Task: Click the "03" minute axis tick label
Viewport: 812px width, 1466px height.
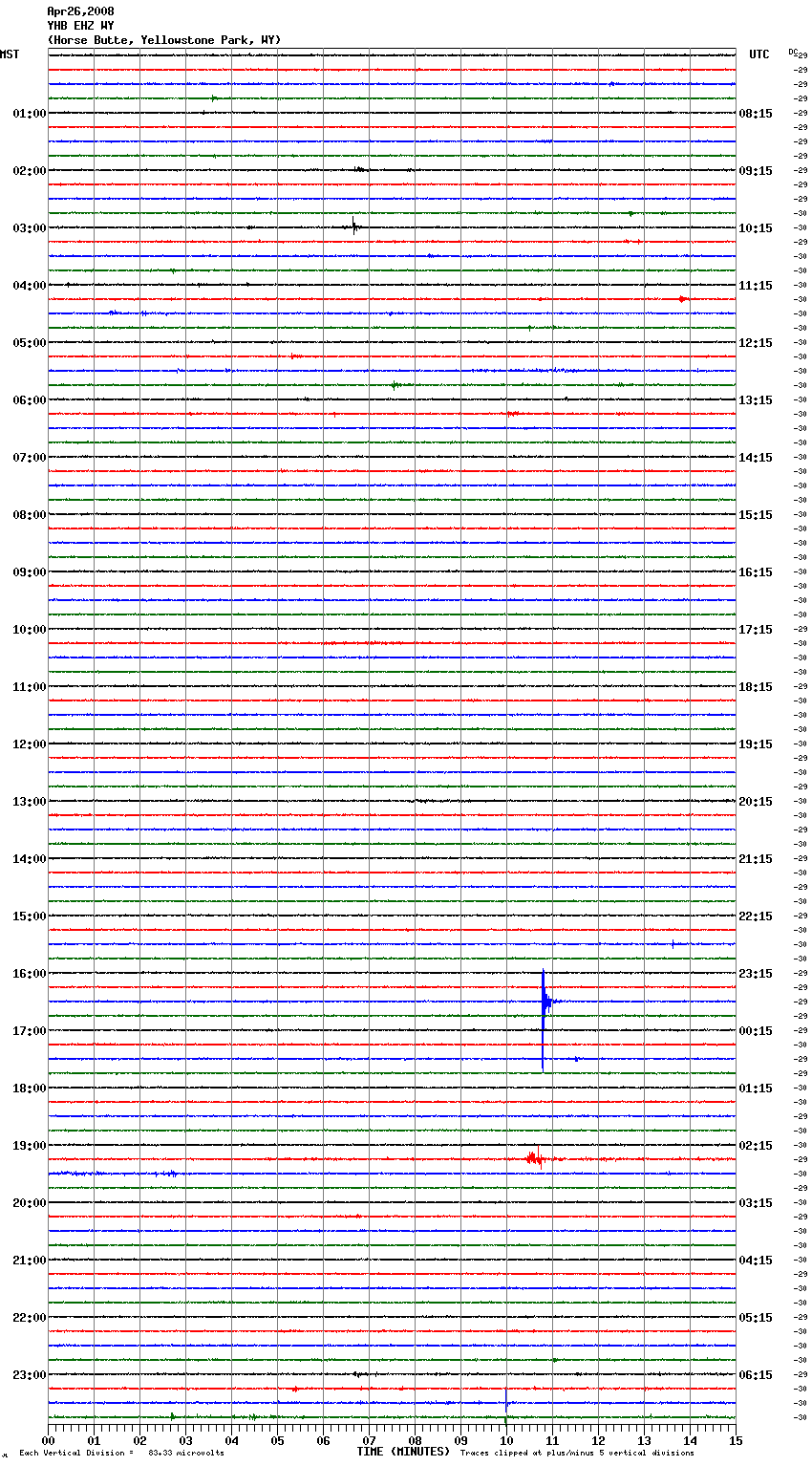Action: click(x=185, y=1440)
